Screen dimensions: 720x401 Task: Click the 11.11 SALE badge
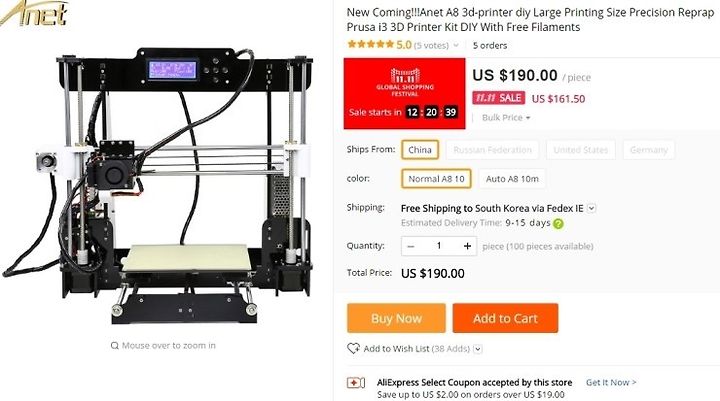click(498, 98)
